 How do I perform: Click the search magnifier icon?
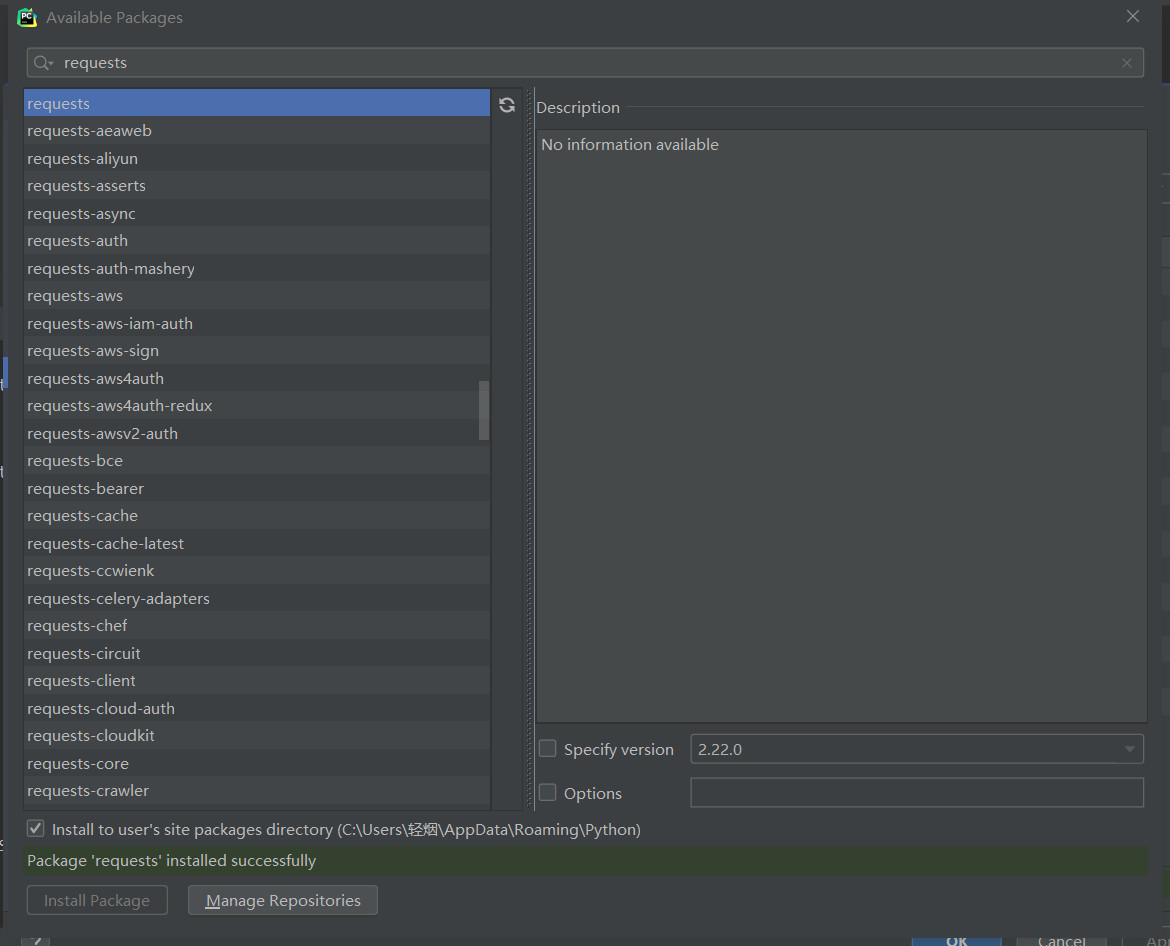coord(43,63)
